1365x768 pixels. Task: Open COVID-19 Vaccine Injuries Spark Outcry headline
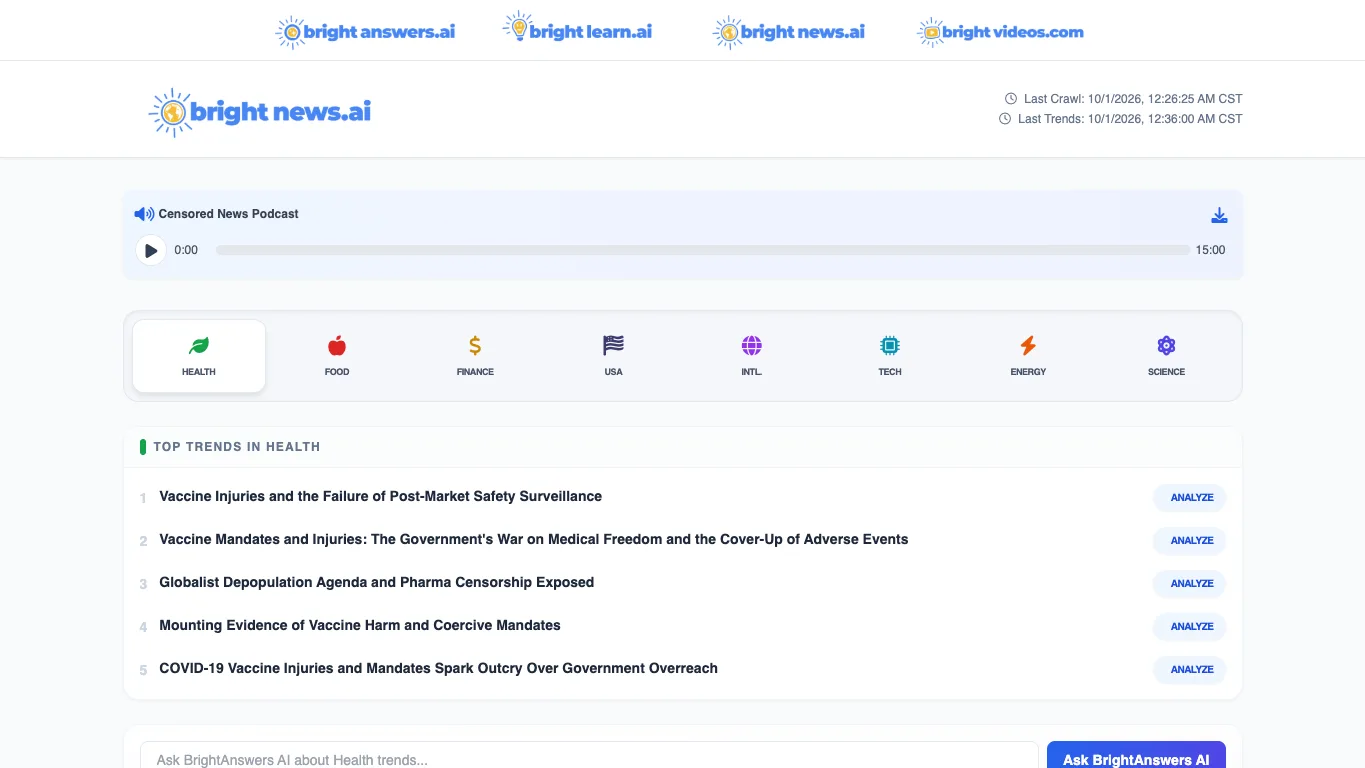tap(439, 668)
